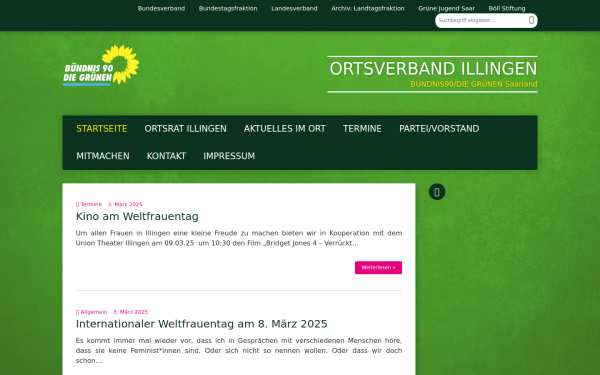This screenshot has width=600, height=375.
Task: Open Partei/Vorstand menu item
Action: click(x=439, y=129)
